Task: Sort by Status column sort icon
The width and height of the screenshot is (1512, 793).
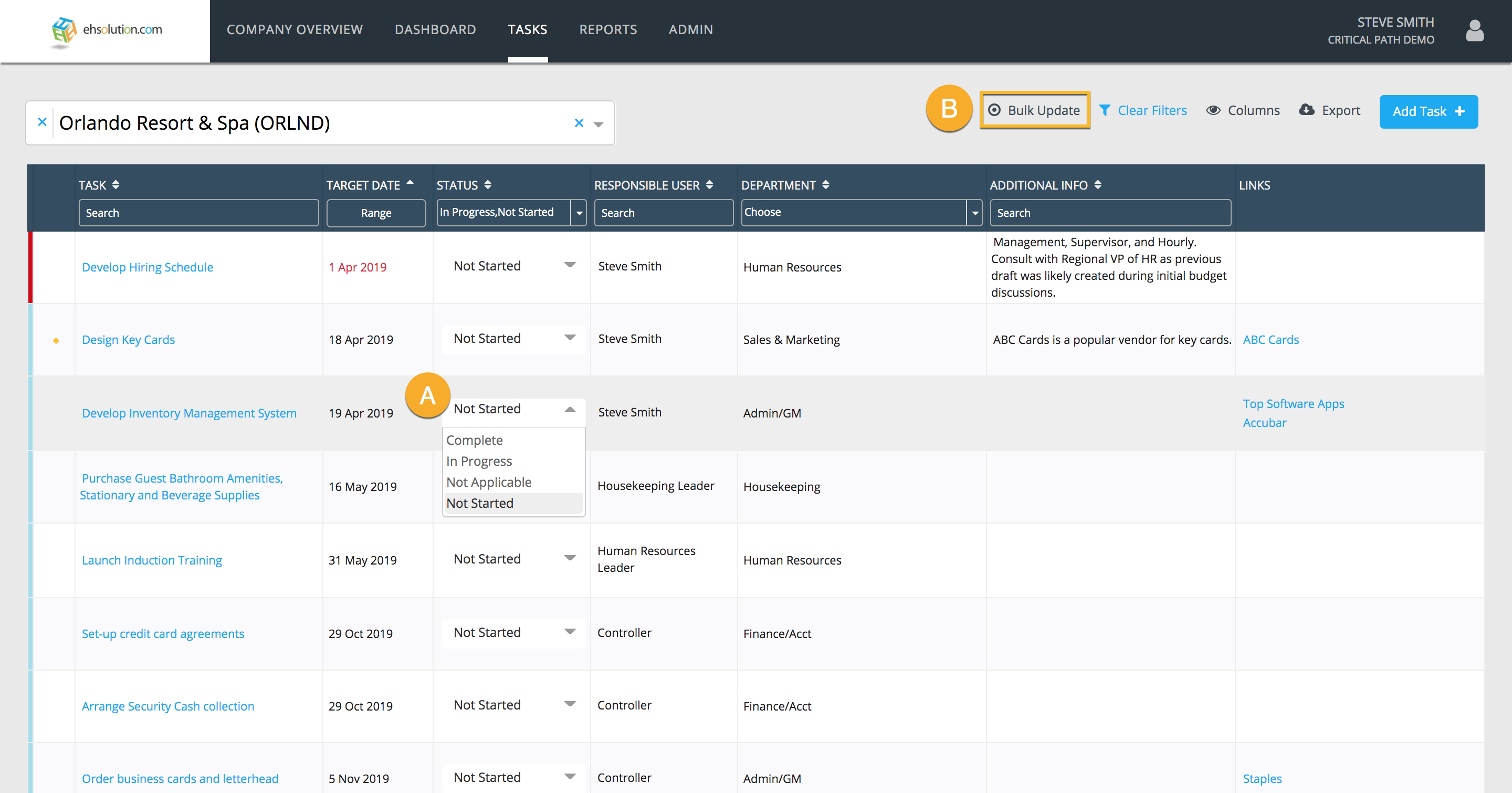Action: coord(488,185)
